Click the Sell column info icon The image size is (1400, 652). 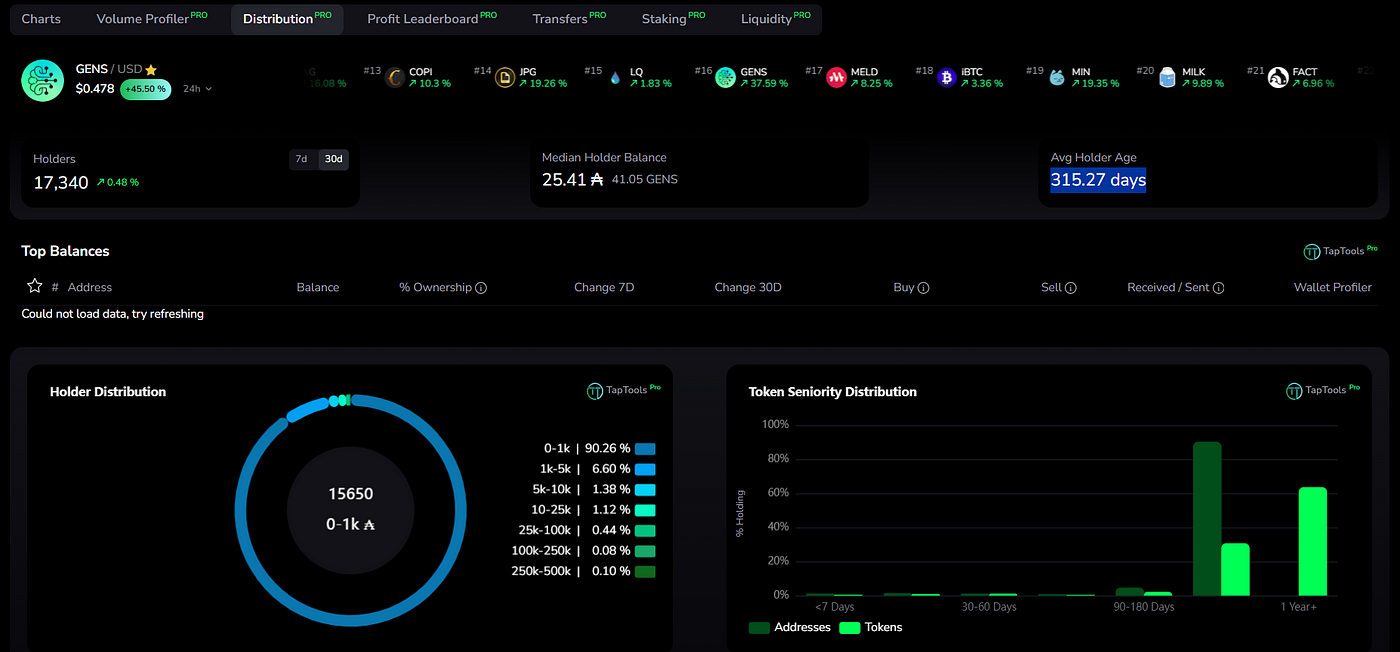point(1071,288)
